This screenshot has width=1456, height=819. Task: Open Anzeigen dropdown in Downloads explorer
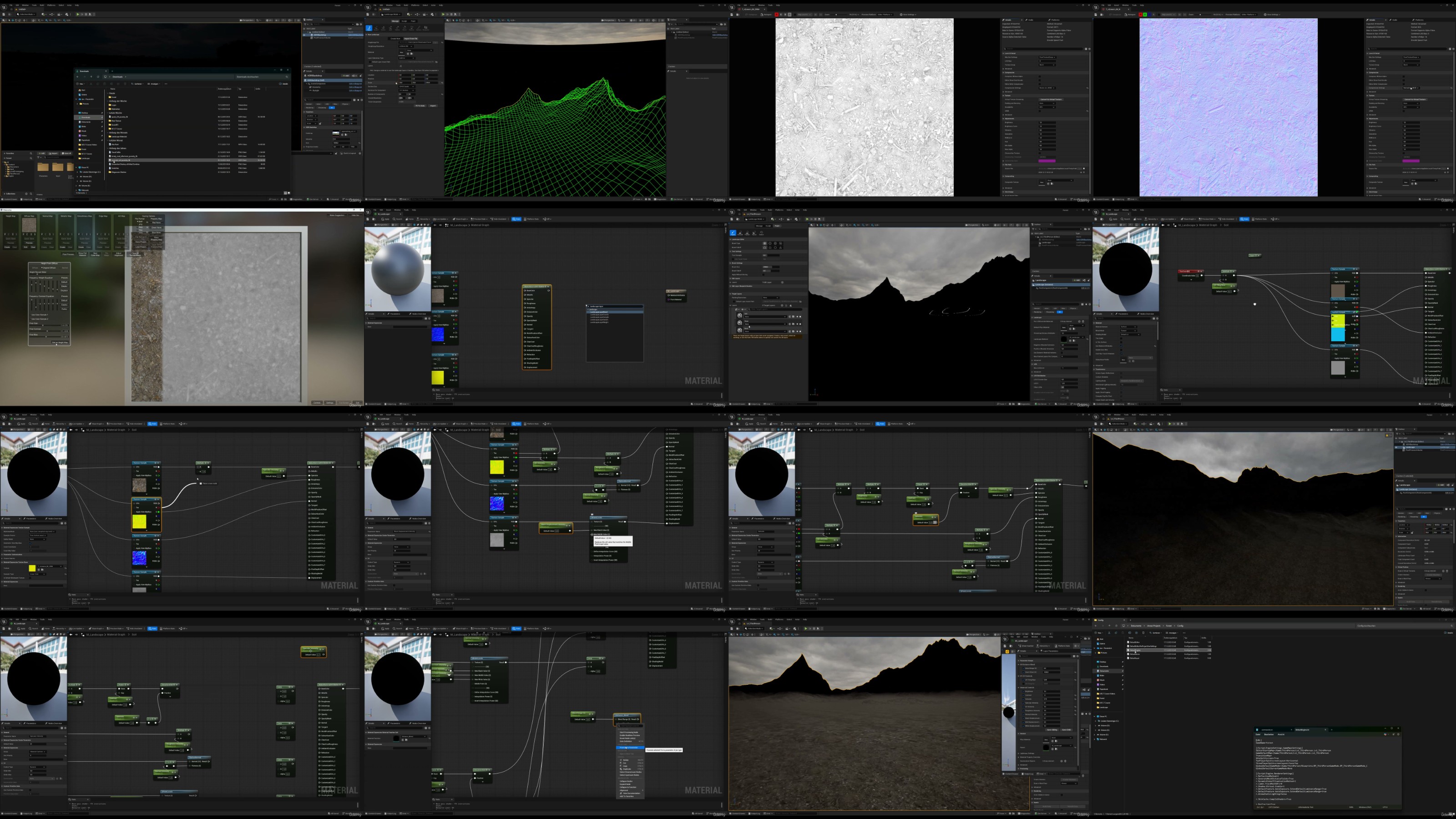point(154,84)
